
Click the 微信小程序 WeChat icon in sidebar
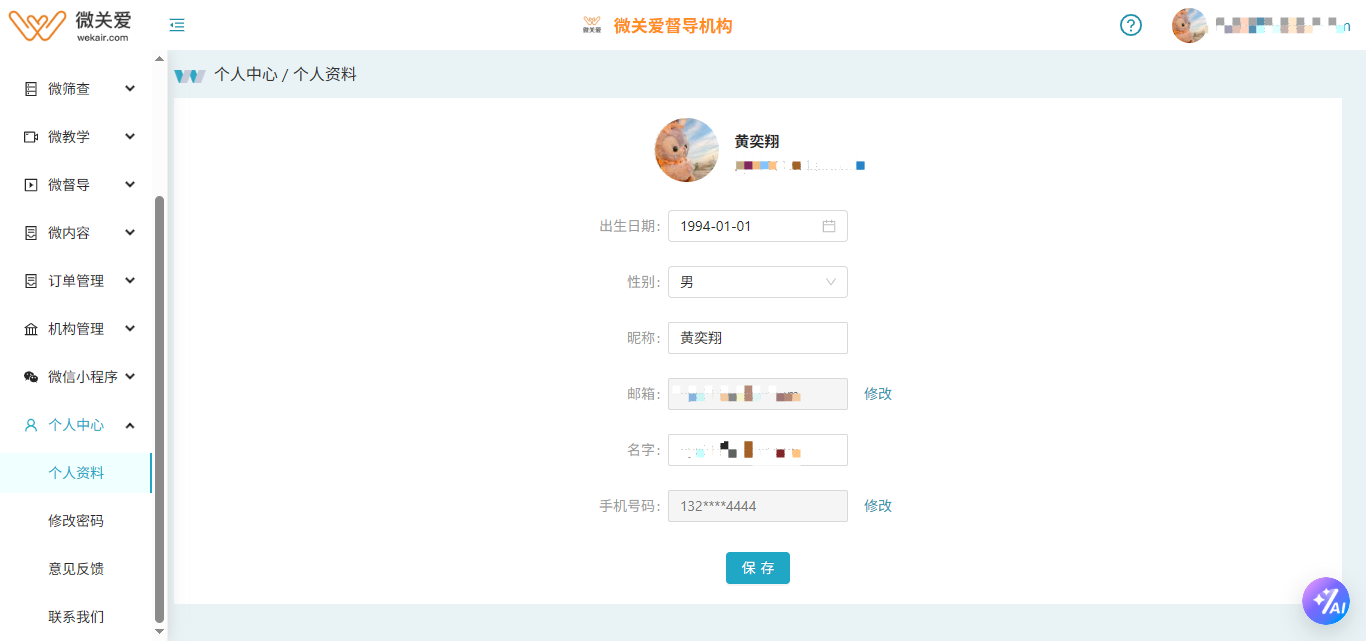(31, 377)
